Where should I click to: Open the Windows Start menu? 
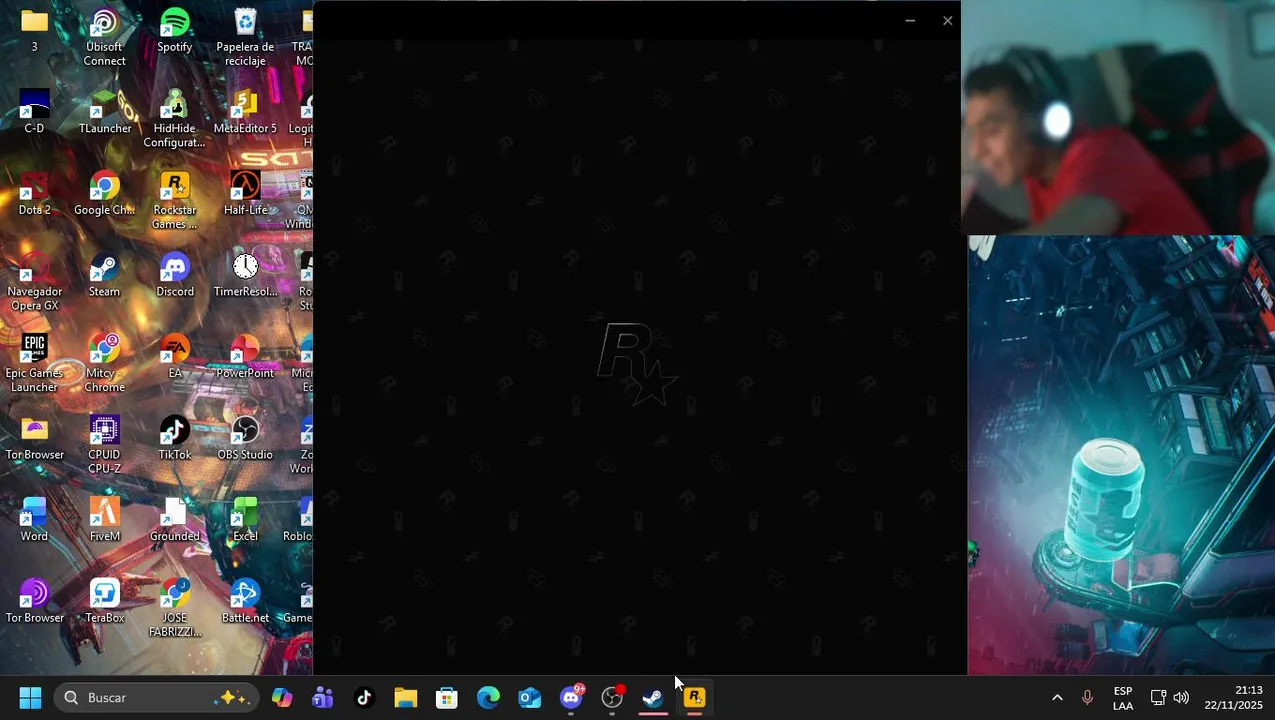pyautogui.click(x=30, y=697)
